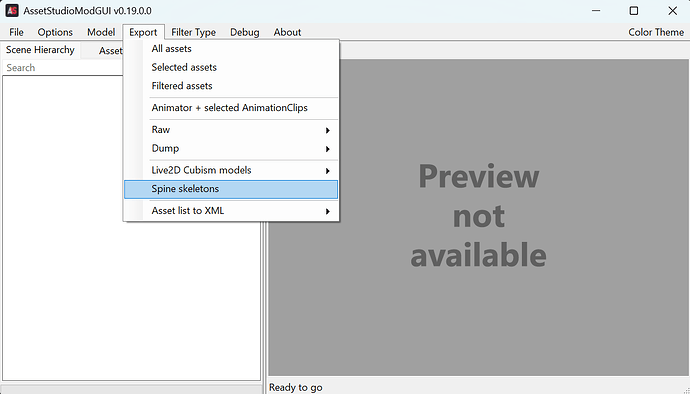Expand the Asset list to XML submenu
690x394 pixels.
[231, 211]
